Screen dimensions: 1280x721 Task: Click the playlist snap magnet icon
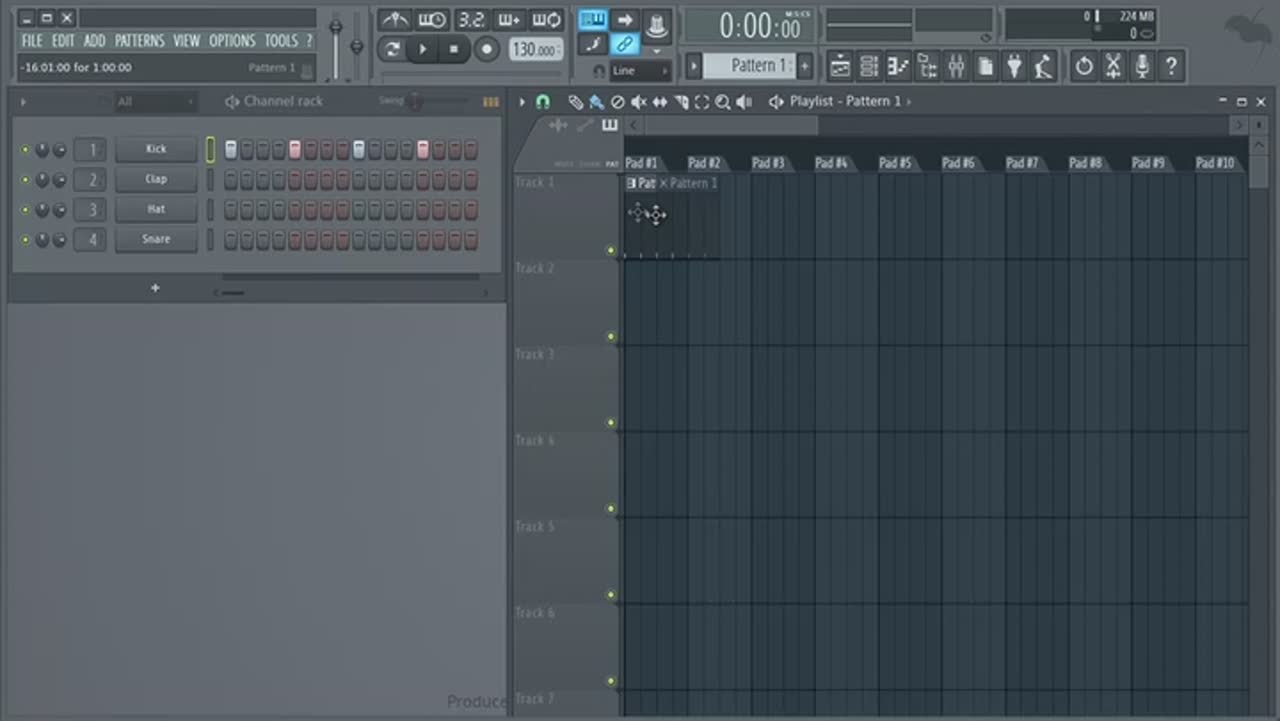pyautogui.click(x=543, y=102)
